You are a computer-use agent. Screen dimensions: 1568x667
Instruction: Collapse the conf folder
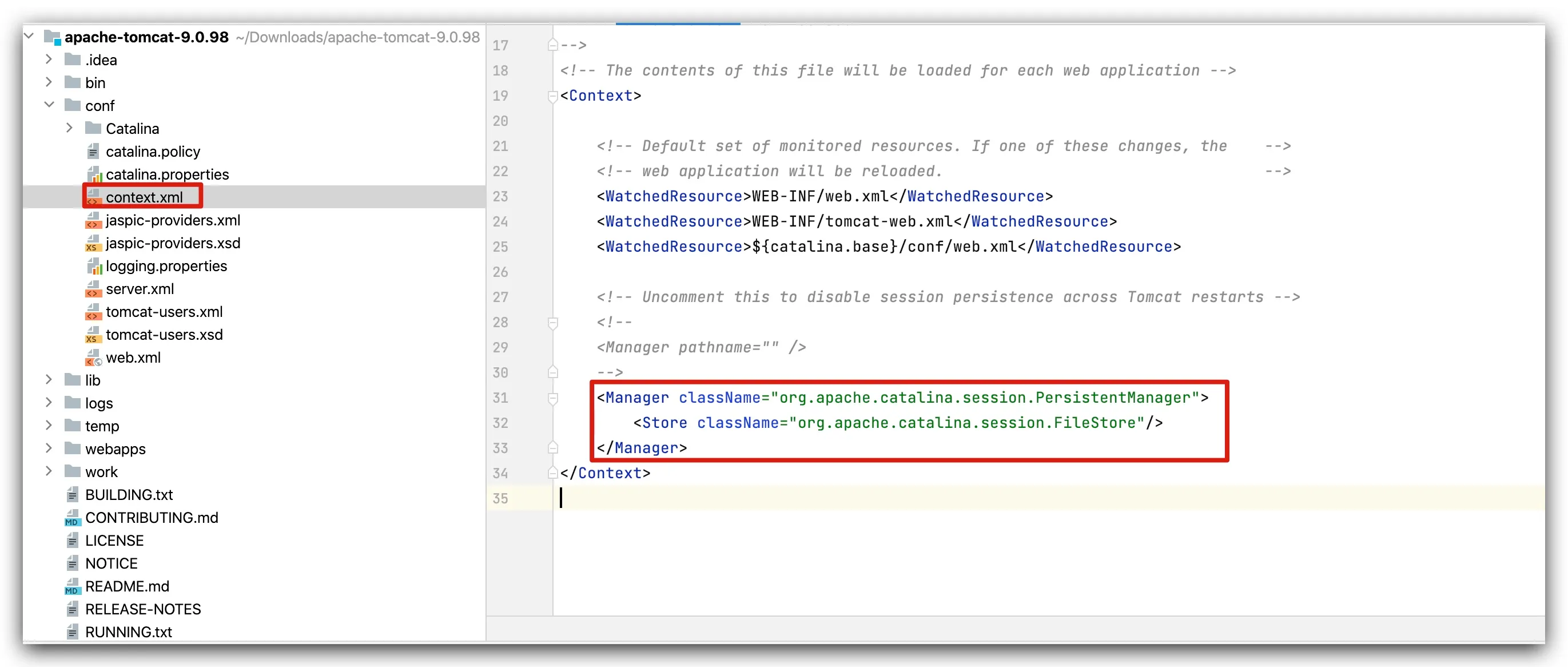(x=49, y=105)
